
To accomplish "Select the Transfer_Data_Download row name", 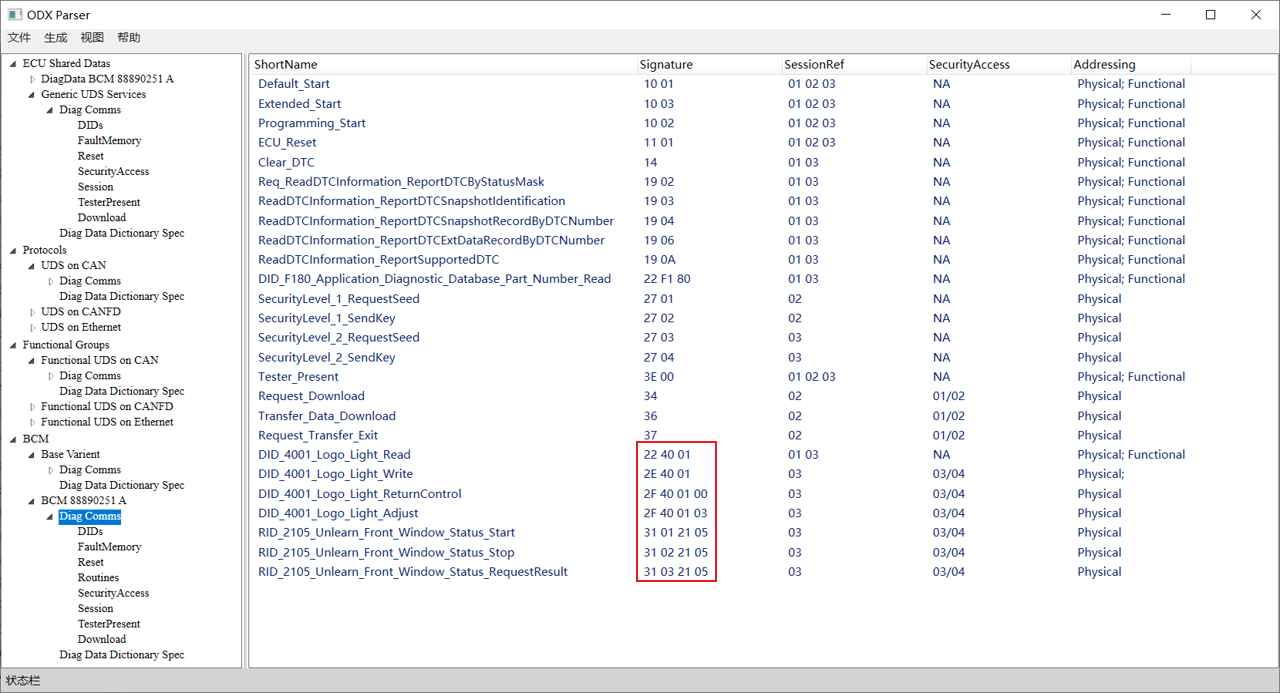I will [x=327, y=416].
